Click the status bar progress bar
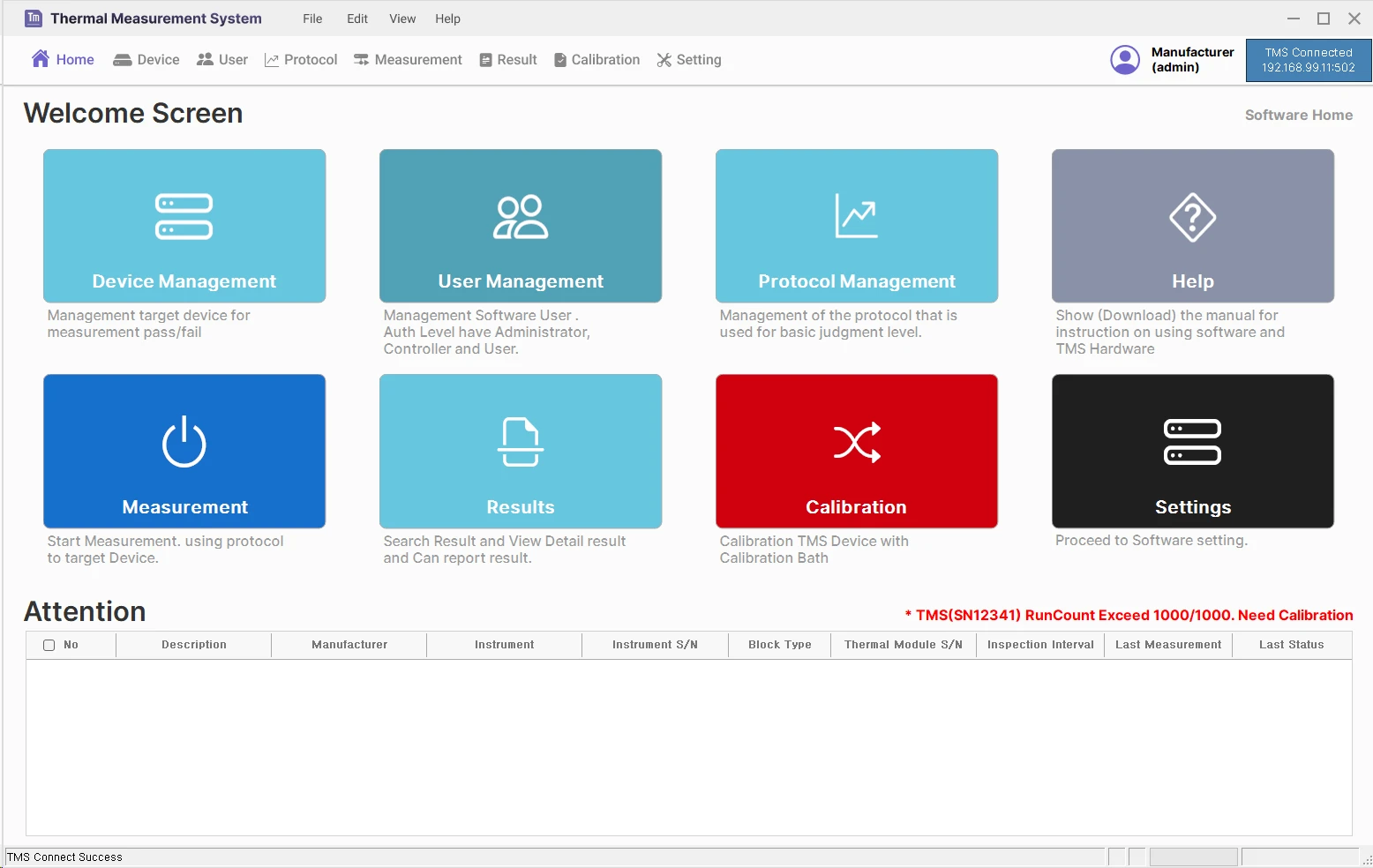 pos(1193,857)
